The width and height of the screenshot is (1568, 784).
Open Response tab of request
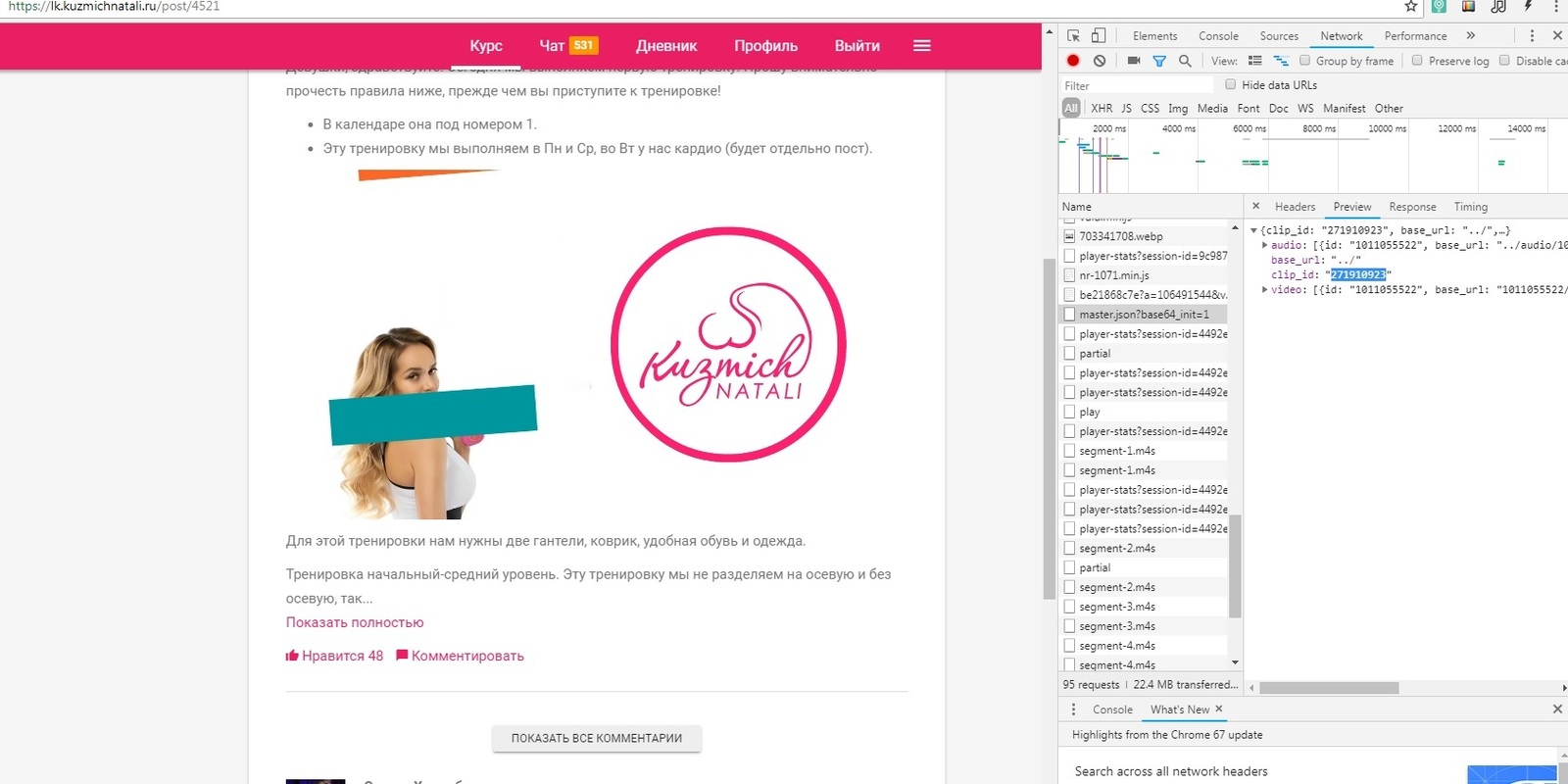click(1412, 207)
